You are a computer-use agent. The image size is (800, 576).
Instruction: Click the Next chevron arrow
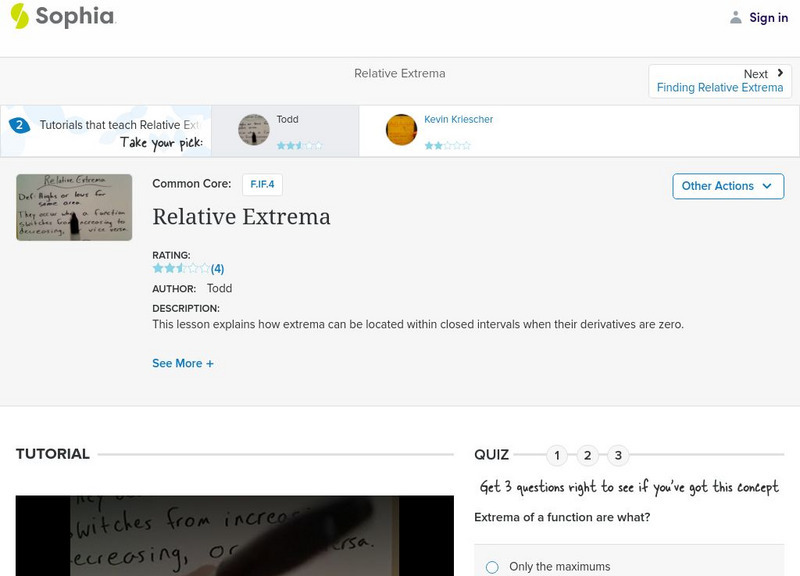pyautogui.click(x=780, y=73)
